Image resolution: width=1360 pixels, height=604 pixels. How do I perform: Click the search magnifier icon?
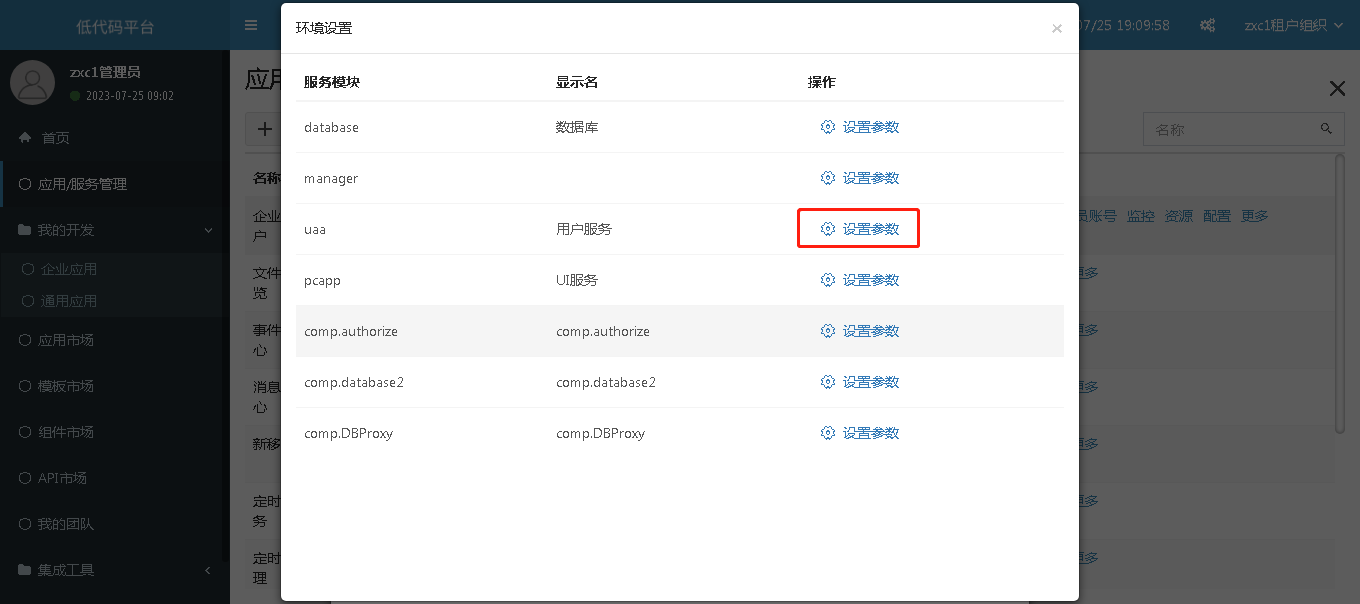(1326, 129)
